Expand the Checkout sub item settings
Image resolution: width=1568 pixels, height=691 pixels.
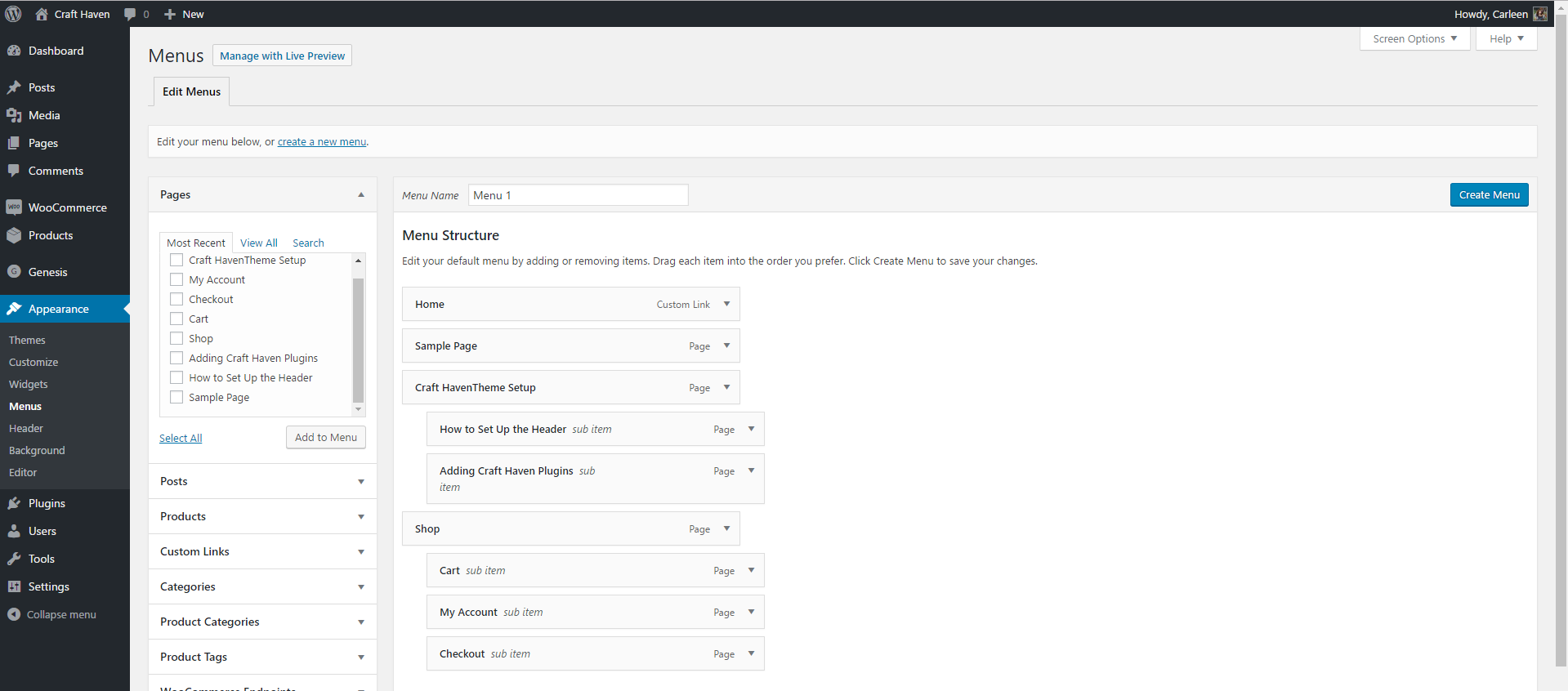(751, 653)
